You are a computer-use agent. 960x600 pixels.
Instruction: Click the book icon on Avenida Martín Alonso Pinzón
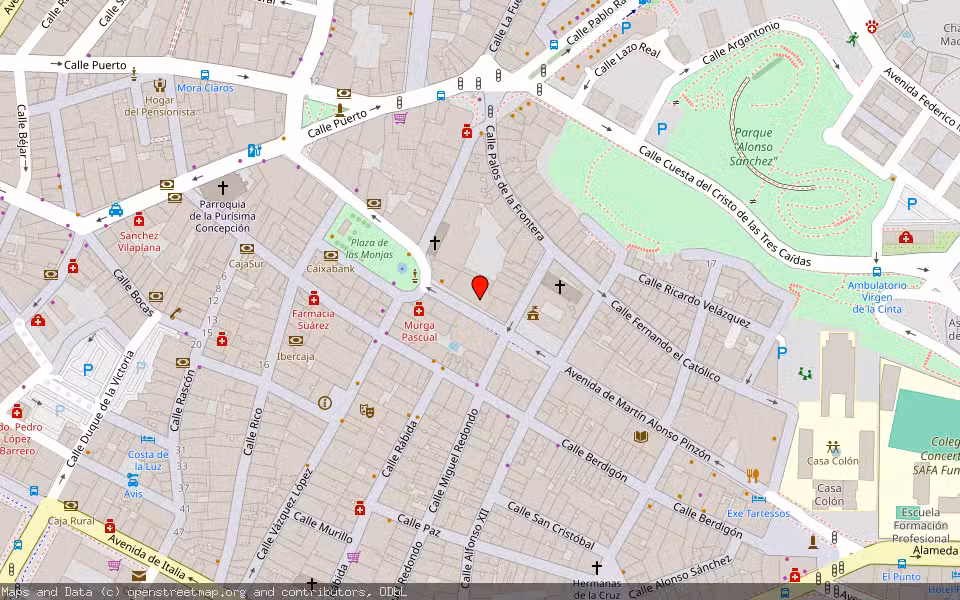coord(640,437)
